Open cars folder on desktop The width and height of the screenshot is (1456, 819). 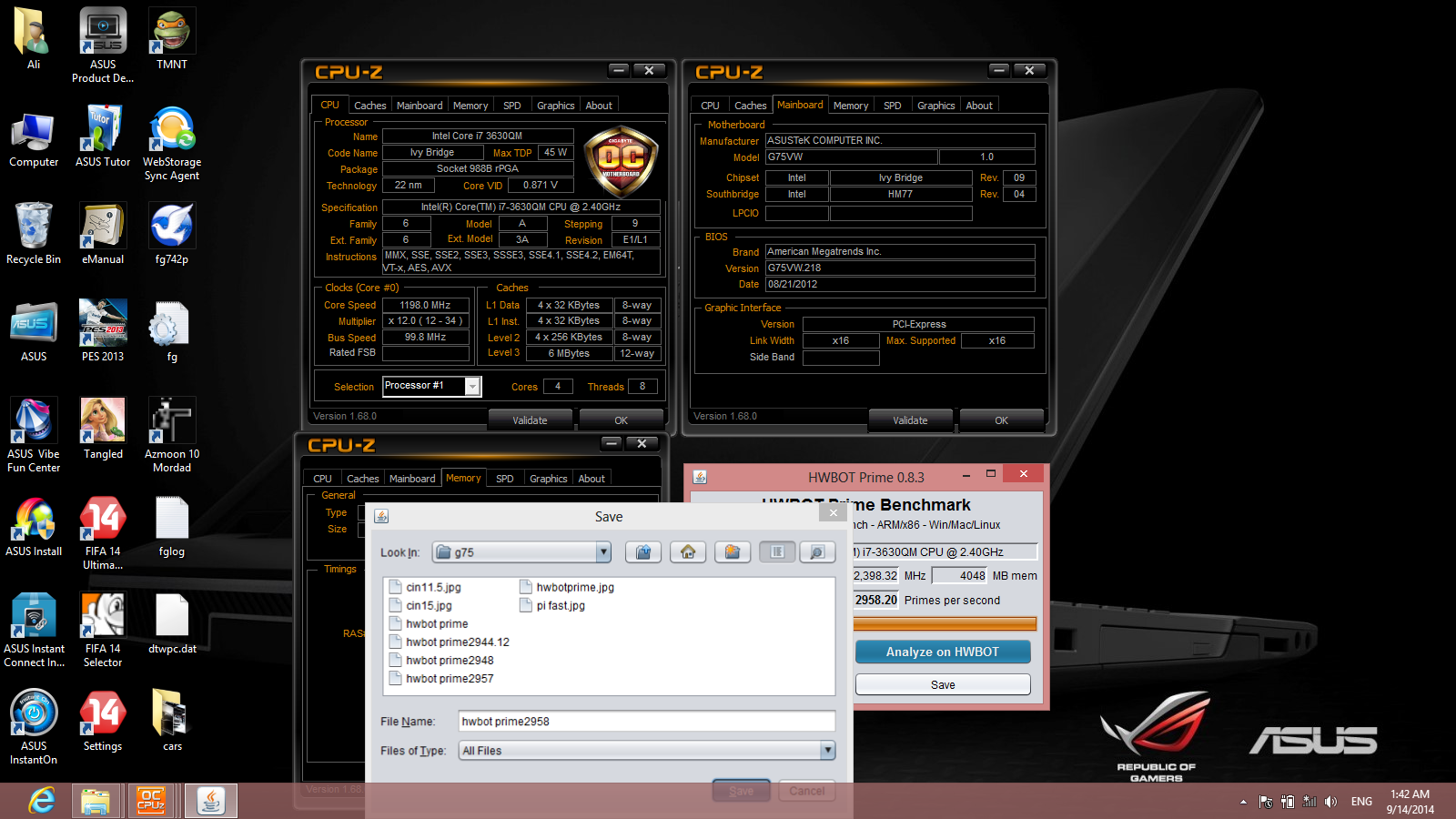click(x=172, y=720)
